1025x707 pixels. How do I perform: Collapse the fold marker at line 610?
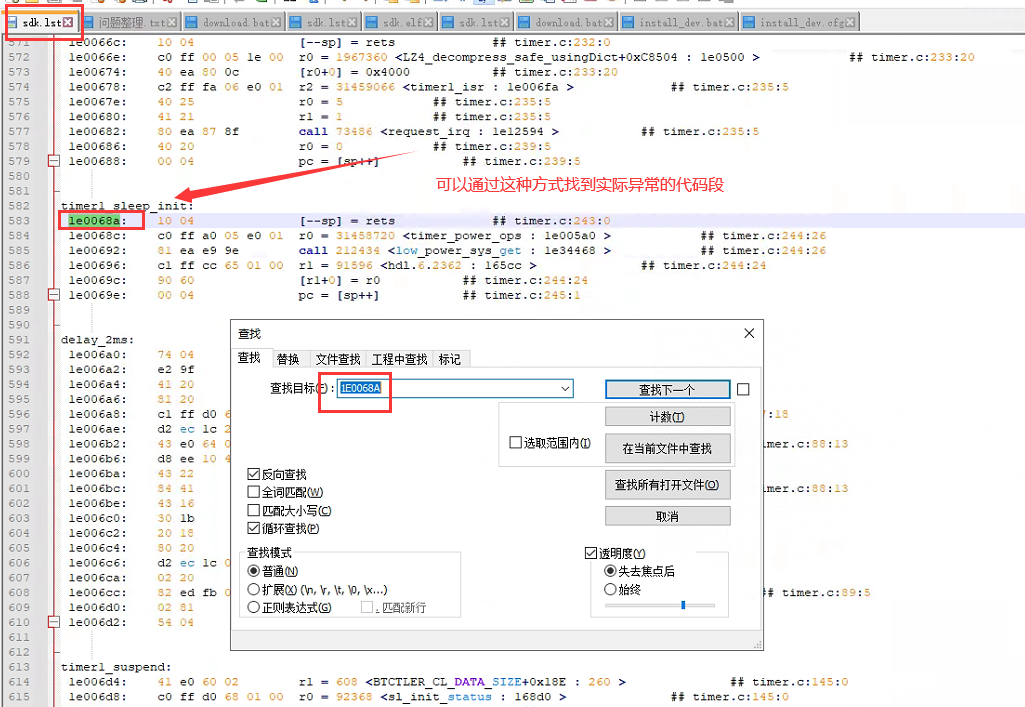coord(54,622)
